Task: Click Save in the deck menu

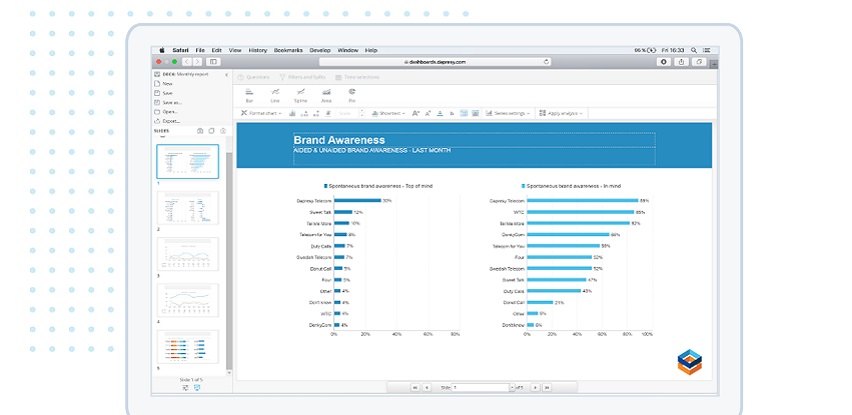Action: pos(164,93)
